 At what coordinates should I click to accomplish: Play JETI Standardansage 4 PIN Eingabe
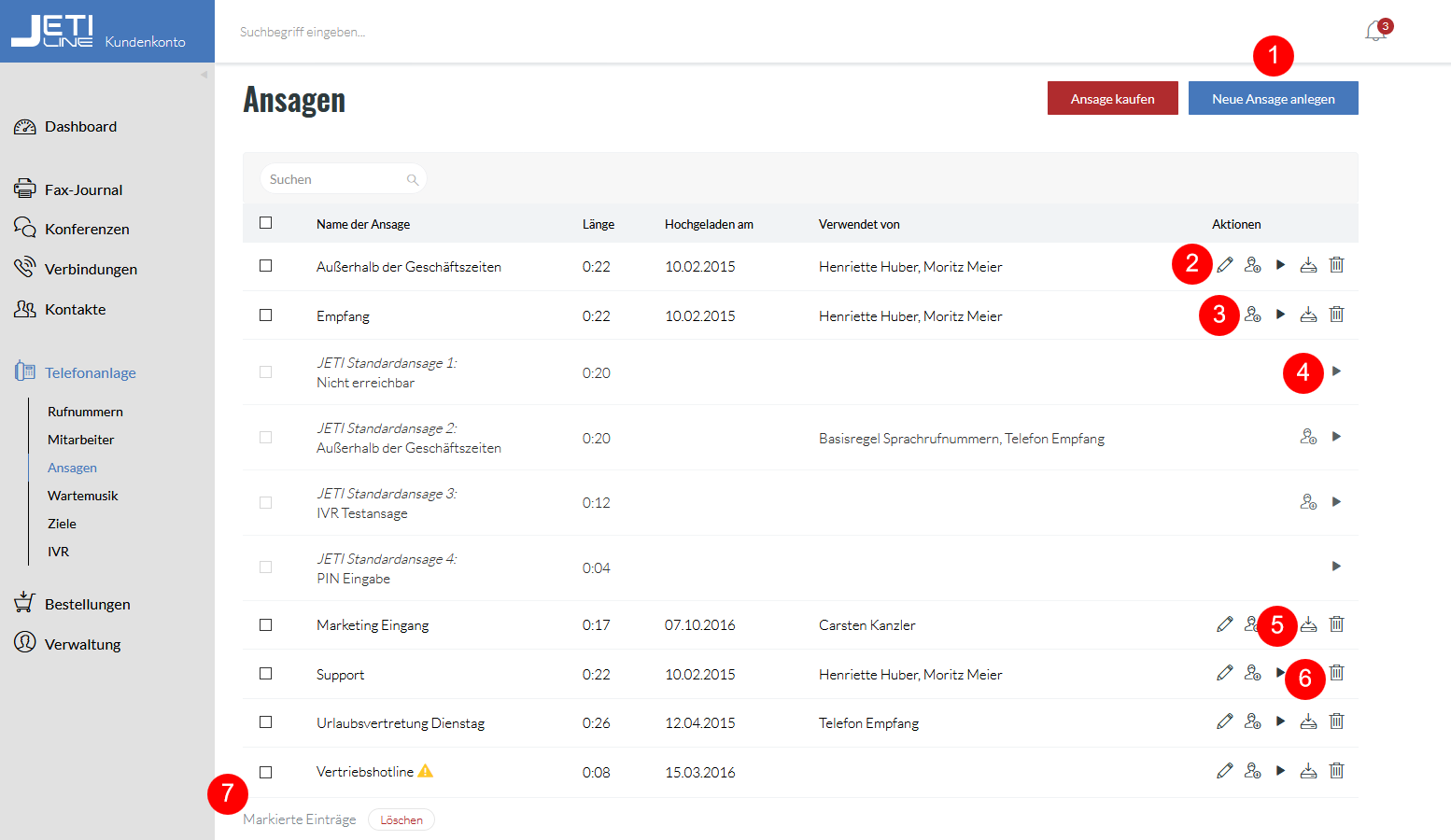tap(1337, 567)
